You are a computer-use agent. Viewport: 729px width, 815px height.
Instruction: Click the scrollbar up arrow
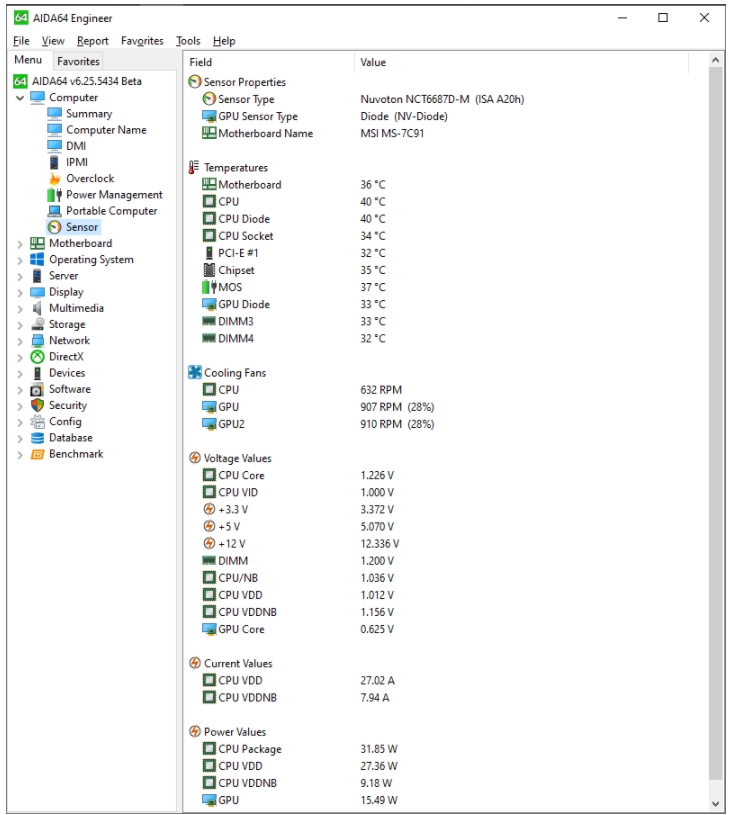coord(715,60)
